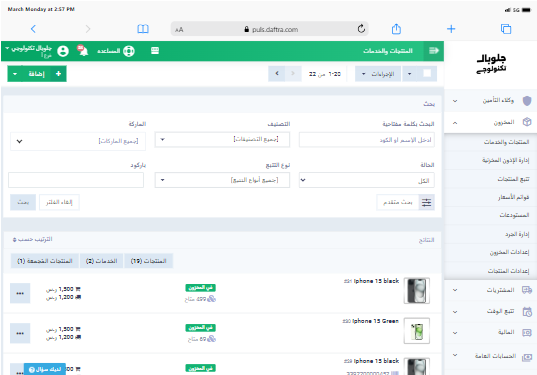Open the المساعده help lifebuoy icon
The image size is (537, 375).
click(x=129, y=51)
